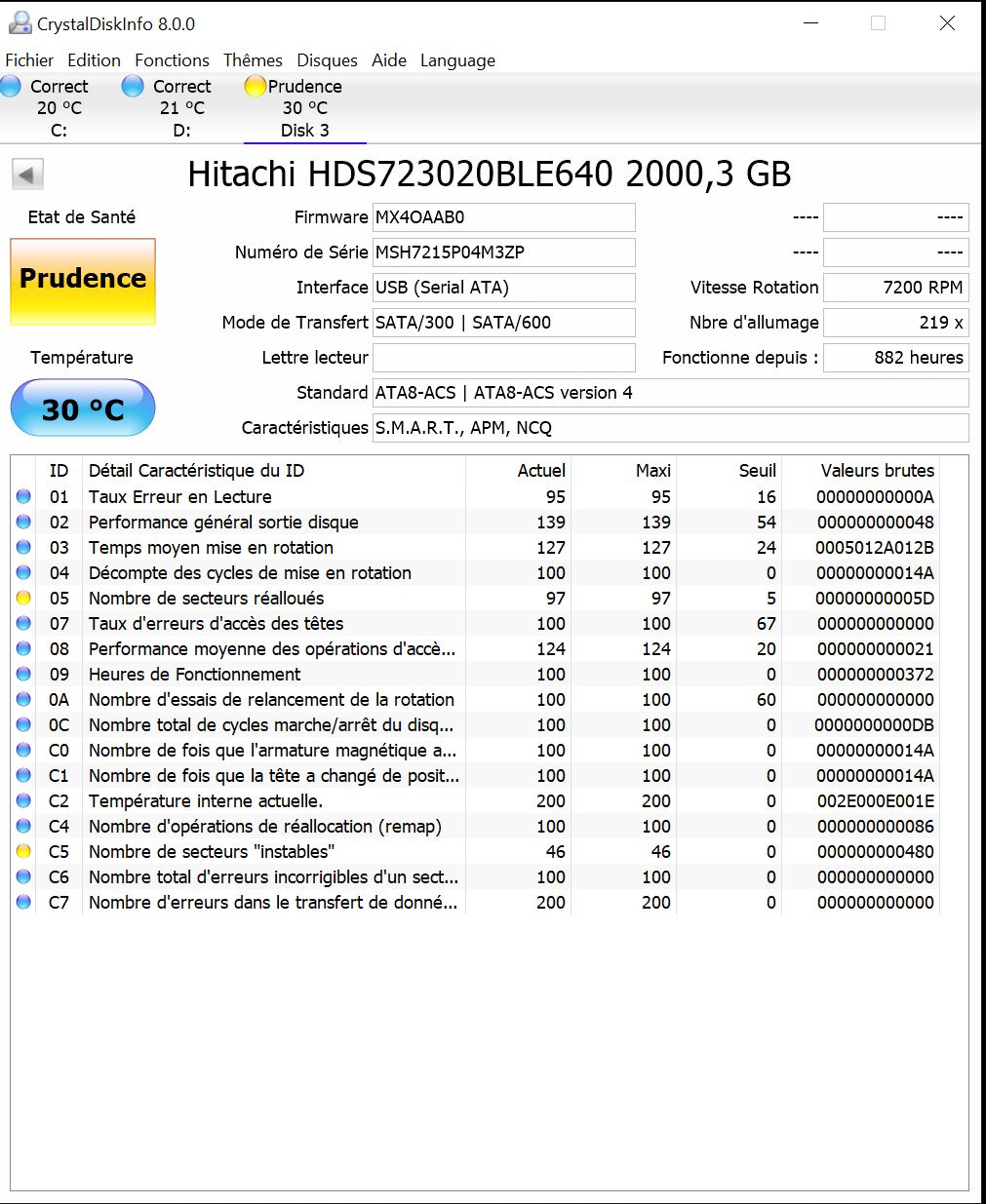Click disk title Hitachi HDS723020BLE640 2000,3 GB
Screen dimensions: 986x1204
click(x=490, y=175)
